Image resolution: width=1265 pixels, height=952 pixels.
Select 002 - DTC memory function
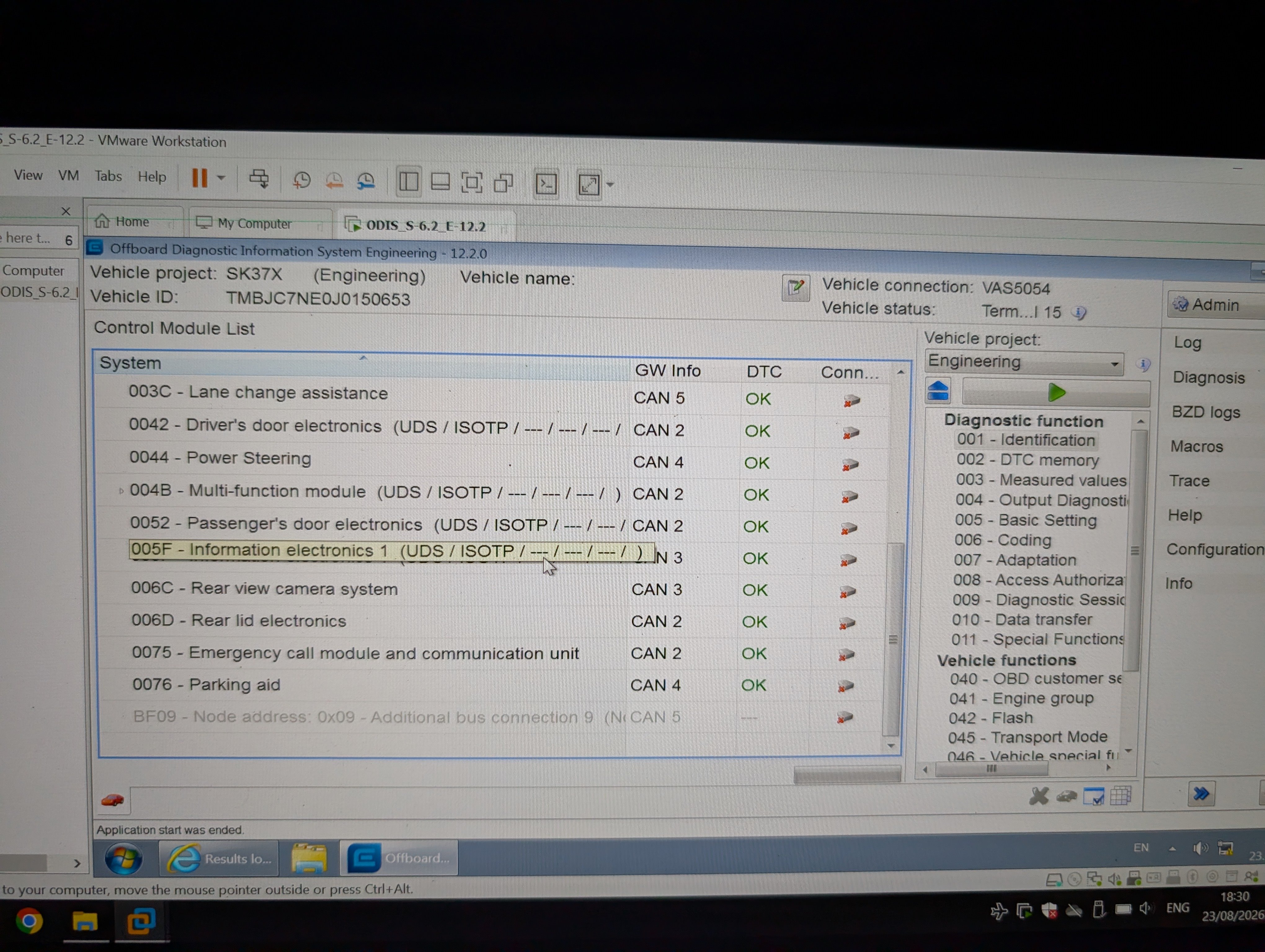click(x=1027, y=460)
